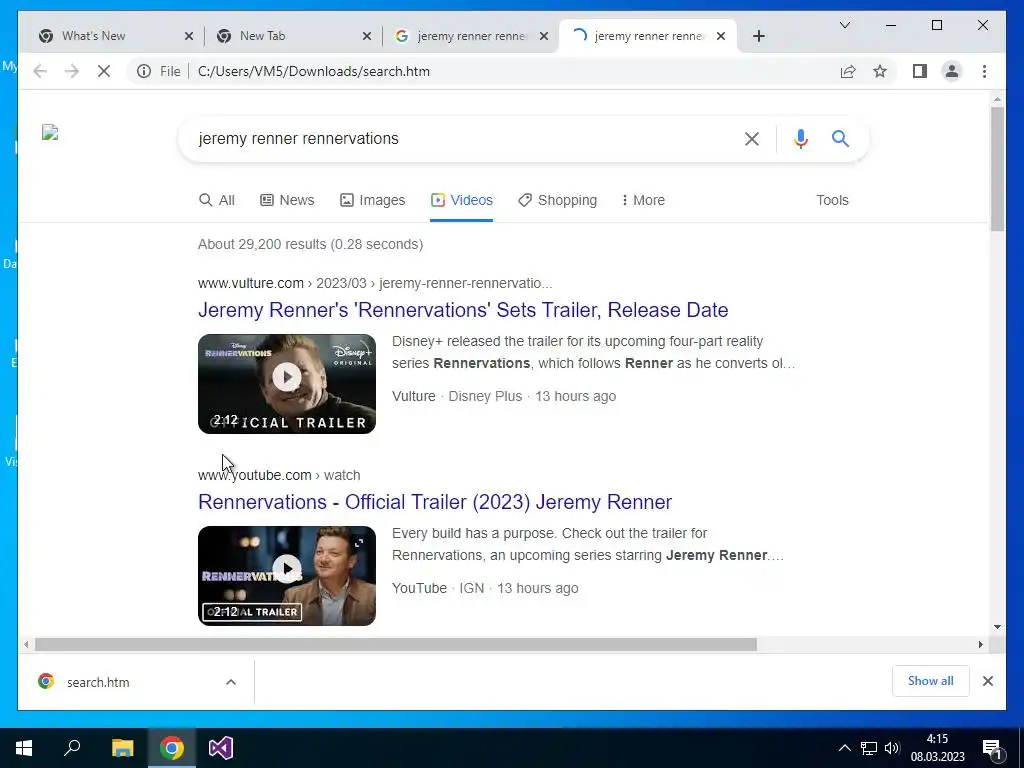Image resolution: width=1024 pixels, height=768 pixels.
Task: Open search Tools
Action: pyautogui.click(x=832, y=200)
